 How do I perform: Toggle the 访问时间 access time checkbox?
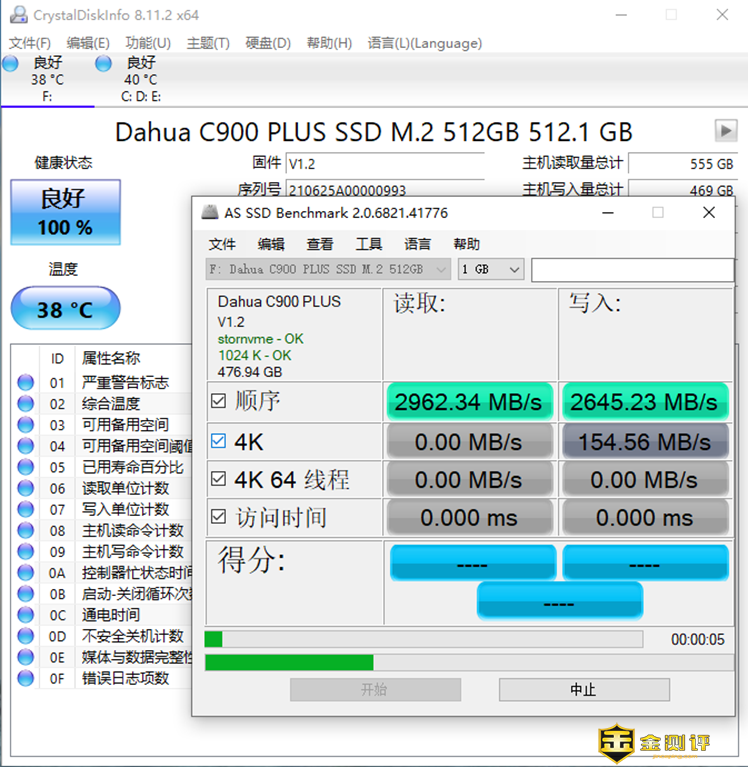pyautogui.click(x=219, y=517)
